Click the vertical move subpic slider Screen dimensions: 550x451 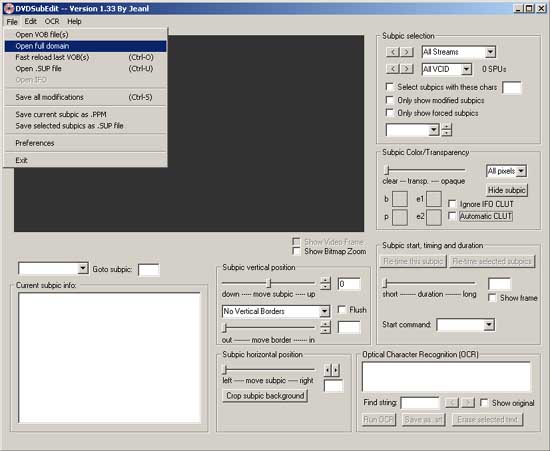[x=268, y=283]
